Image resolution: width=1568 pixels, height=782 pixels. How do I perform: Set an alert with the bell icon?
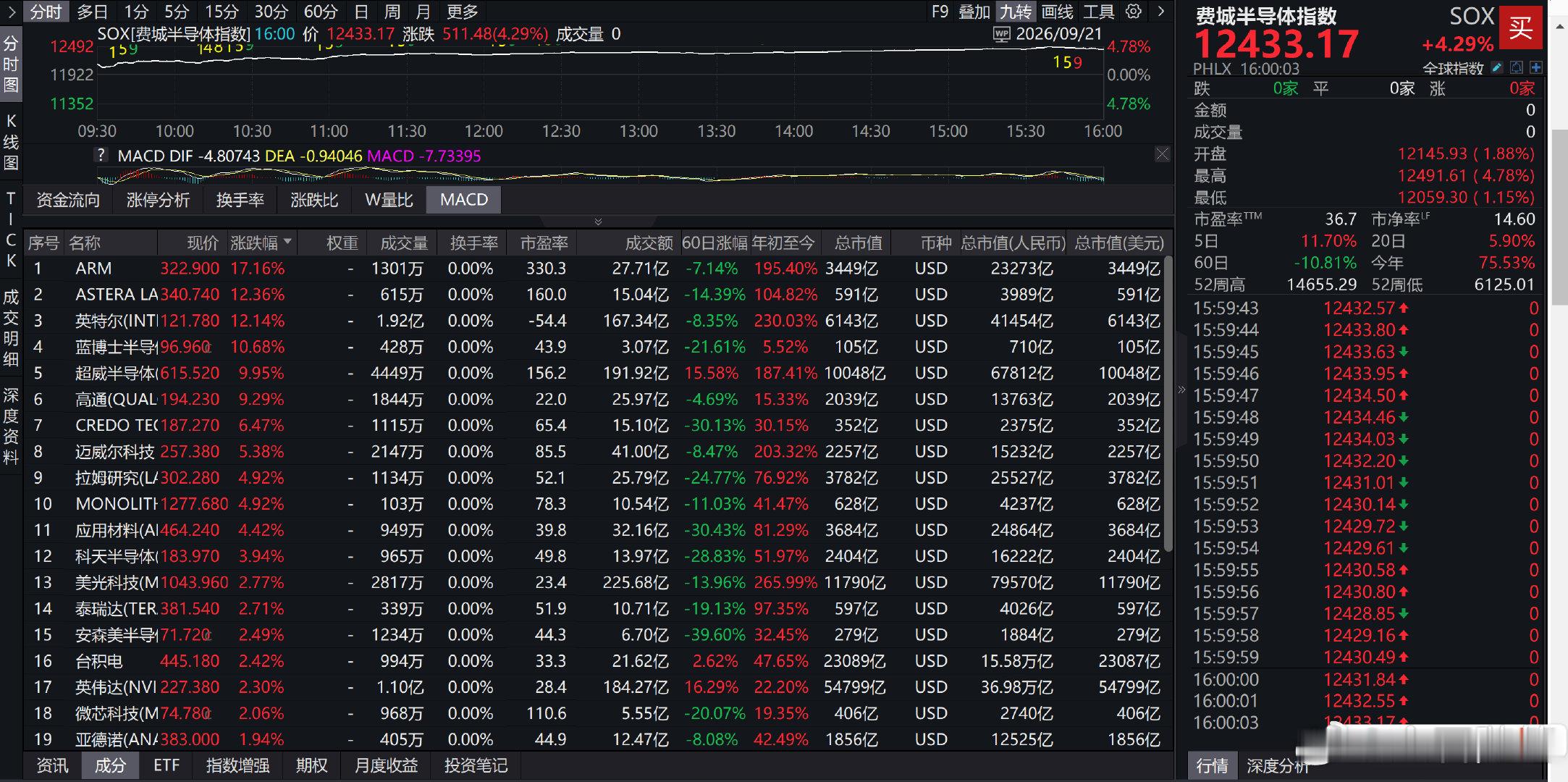pos(1517,67)
